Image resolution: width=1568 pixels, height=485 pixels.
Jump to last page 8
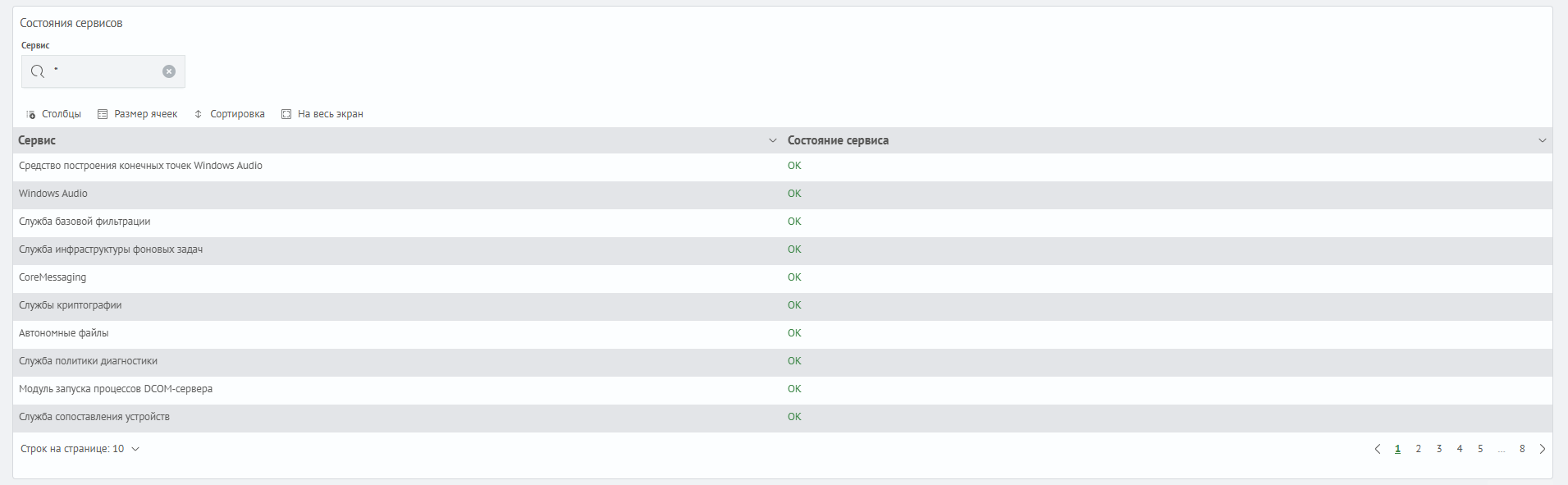[1522, 449]
